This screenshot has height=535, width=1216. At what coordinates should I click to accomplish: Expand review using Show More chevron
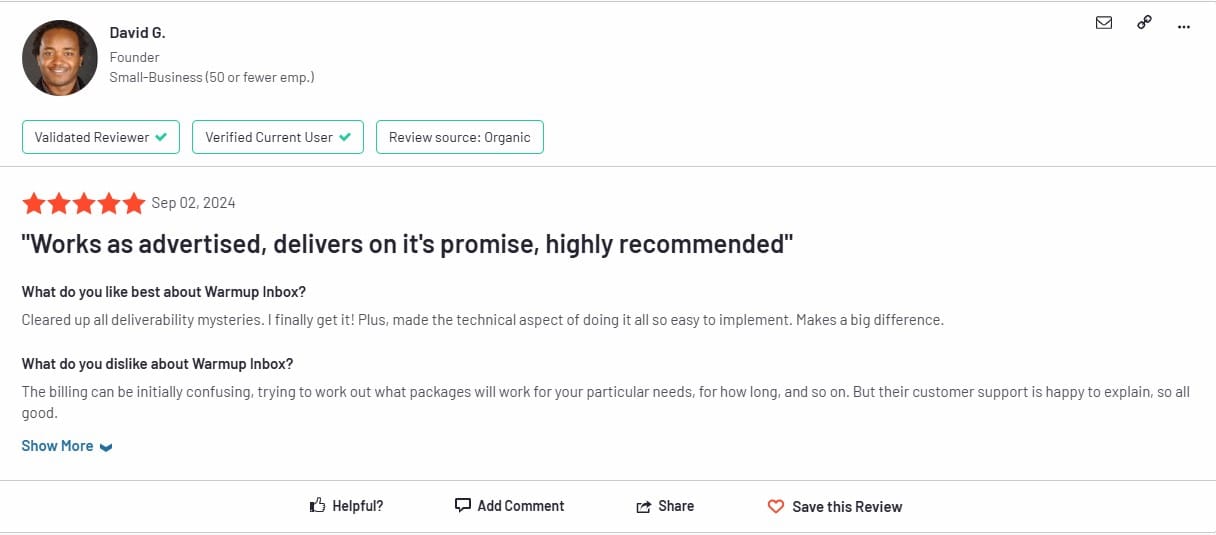[x=106, y=447]
